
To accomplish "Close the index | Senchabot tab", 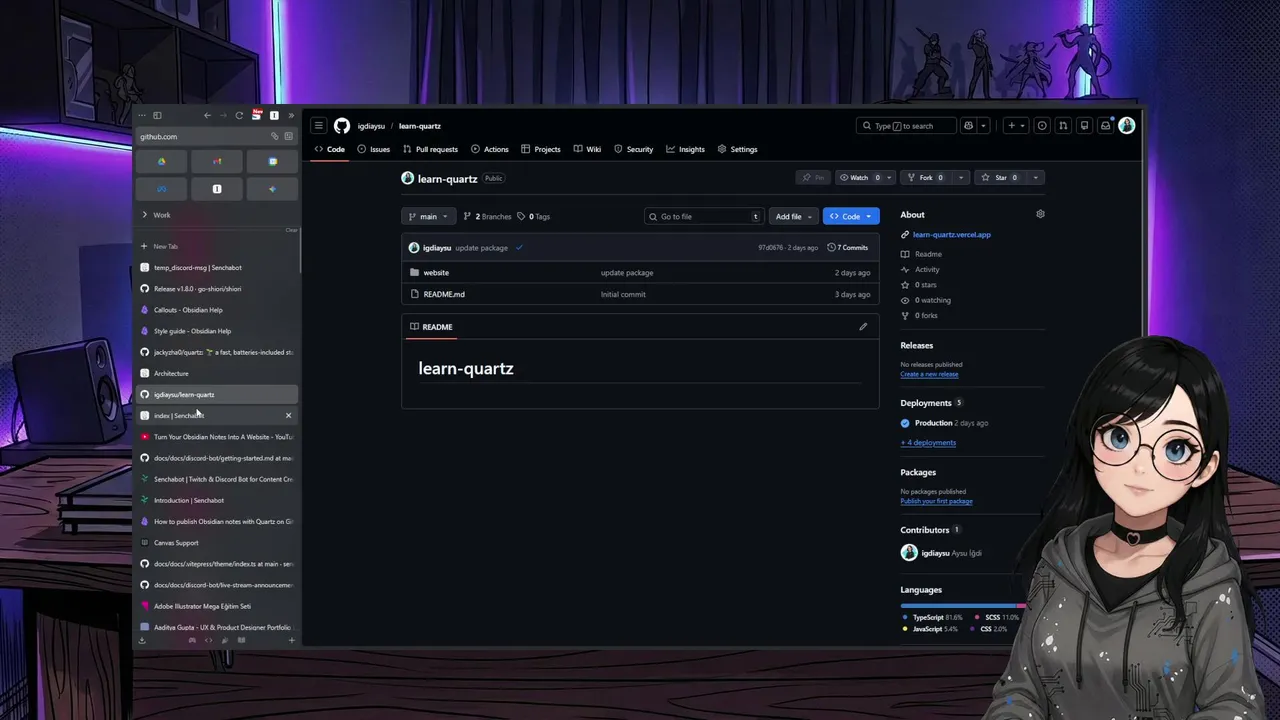I will pyautogui.click(x=289, y=415).
